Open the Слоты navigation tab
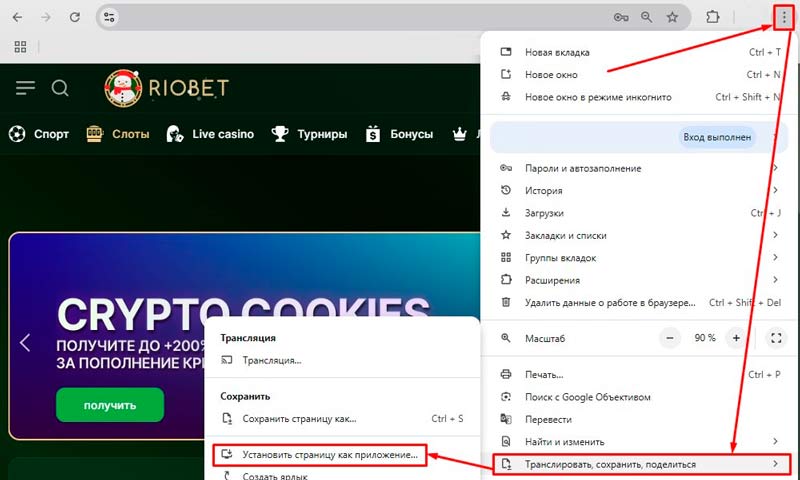 click(x=118, y=134)
